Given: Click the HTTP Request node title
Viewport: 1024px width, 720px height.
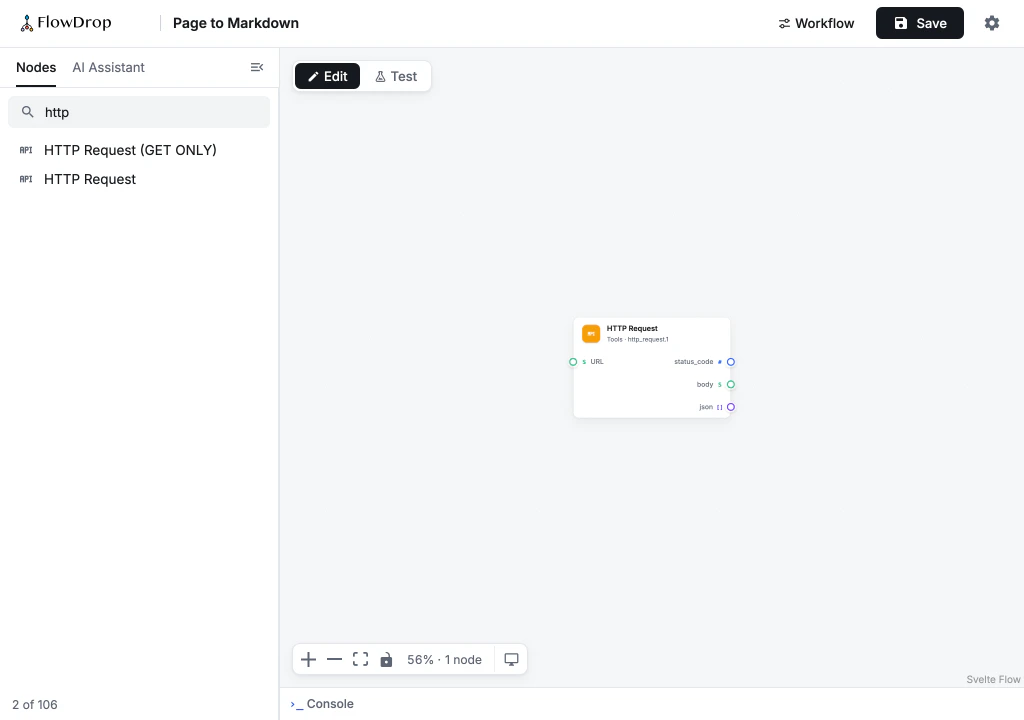Looking at the screenshot, I should pos(632,329).
